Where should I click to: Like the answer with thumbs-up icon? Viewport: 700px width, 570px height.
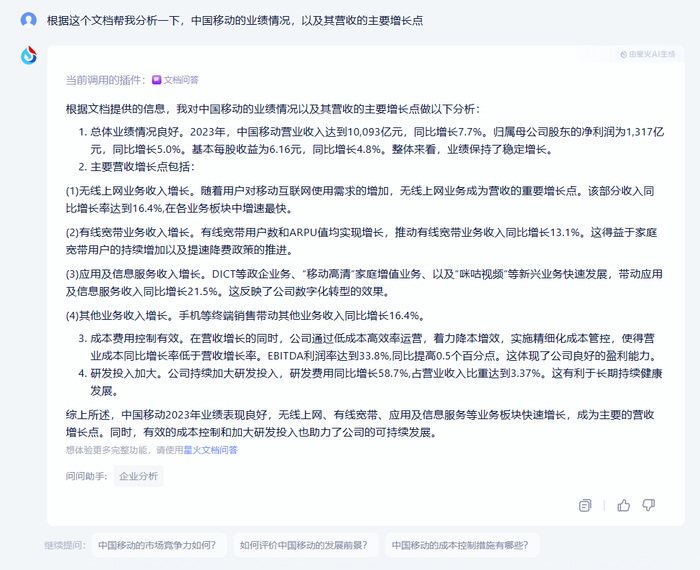tap(624, 505)
